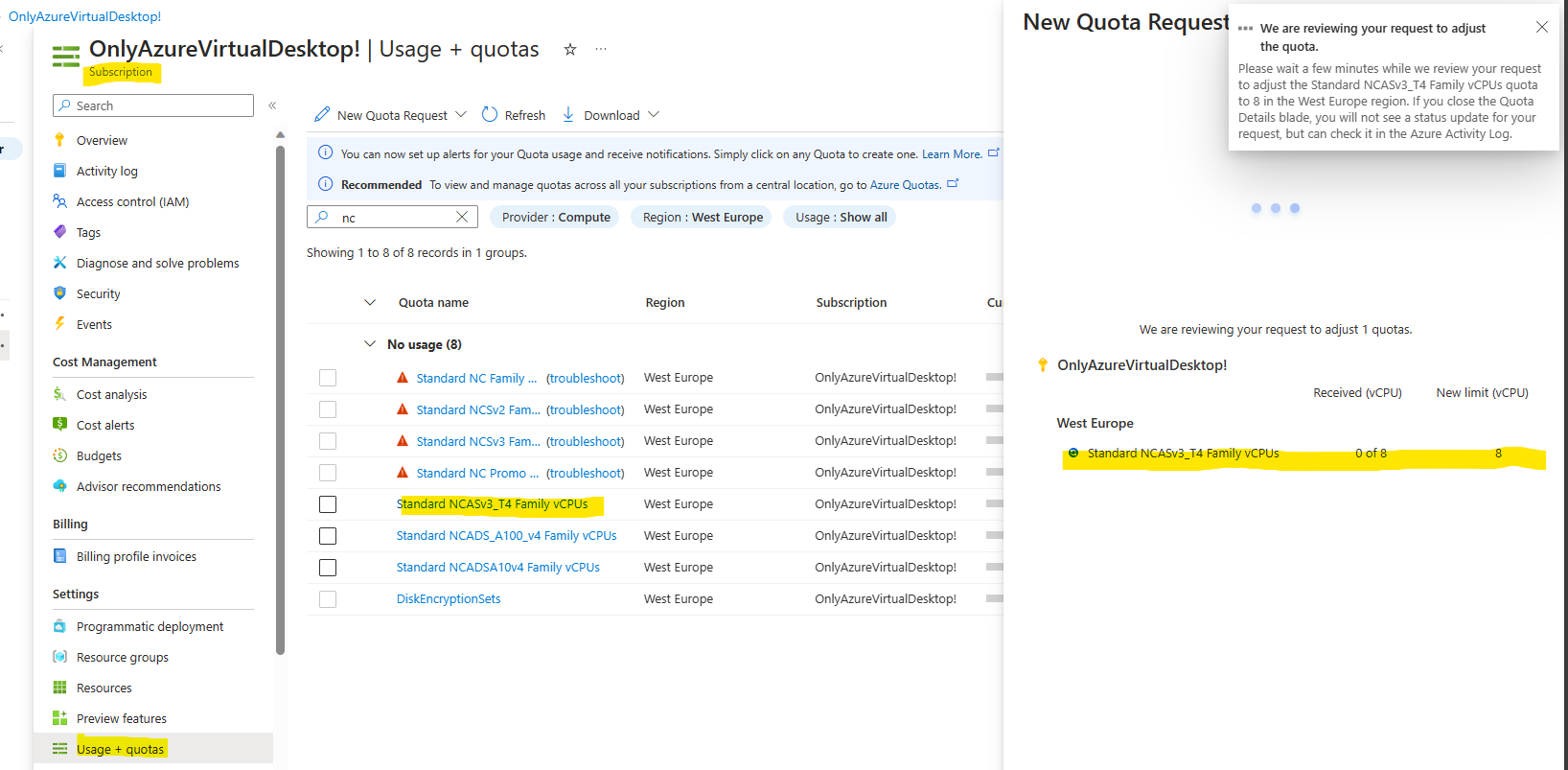Click Standard NCASv3_T4 row in quota panel
The height and width of the screenshot is (770, 1568).
pos(1303,454)
